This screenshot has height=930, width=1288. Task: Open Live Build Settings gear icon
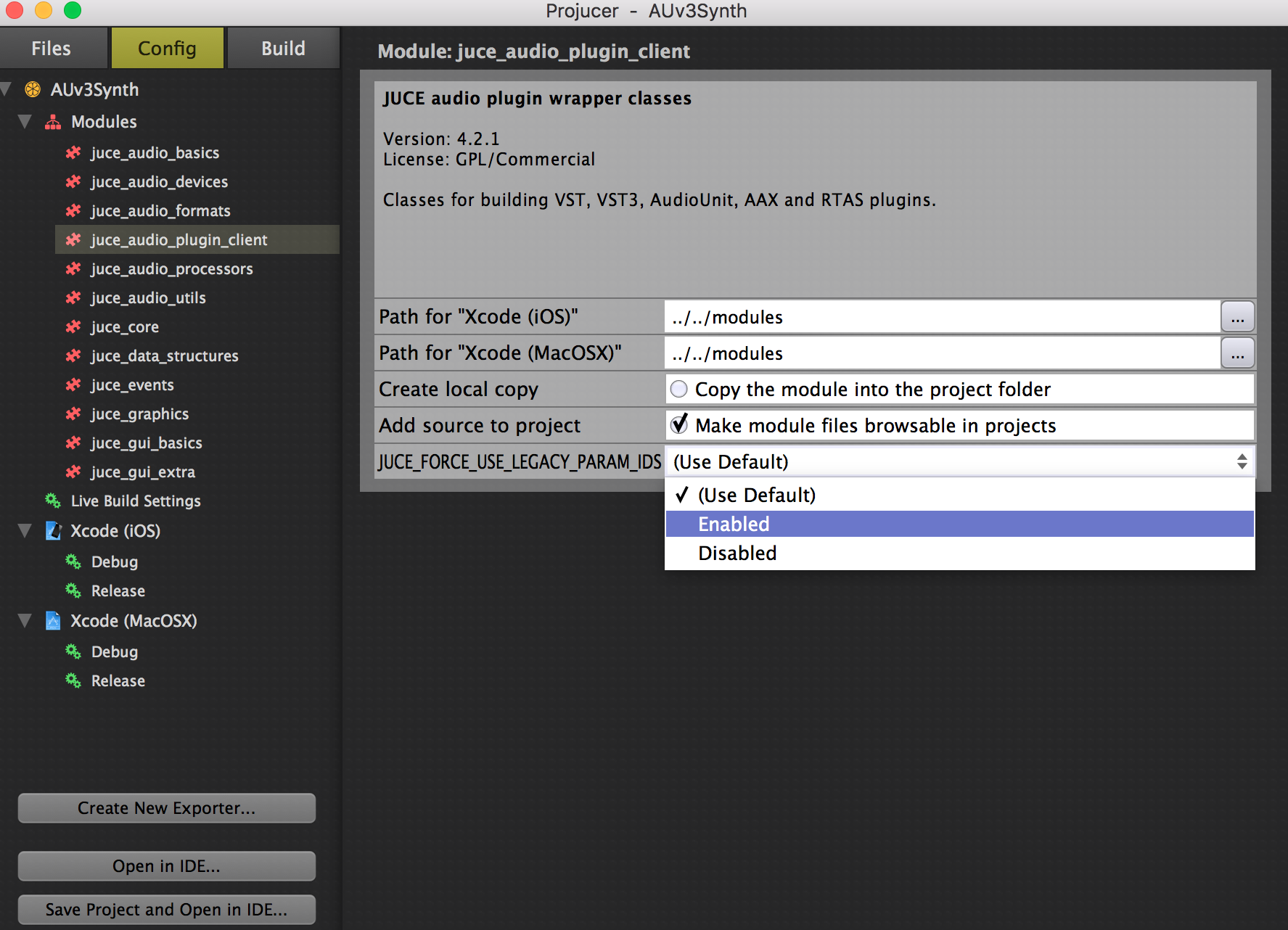tap(53, 501)
